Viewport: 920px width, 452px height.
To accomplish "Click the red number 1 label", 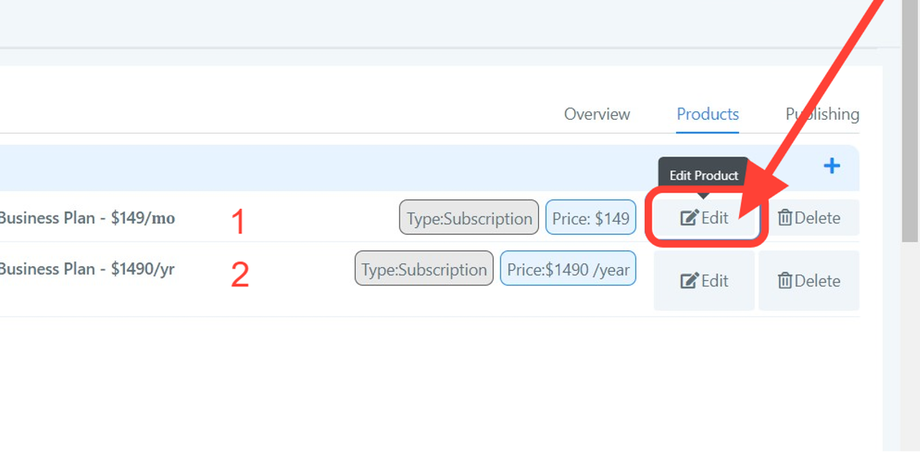I will pos(238,222).
